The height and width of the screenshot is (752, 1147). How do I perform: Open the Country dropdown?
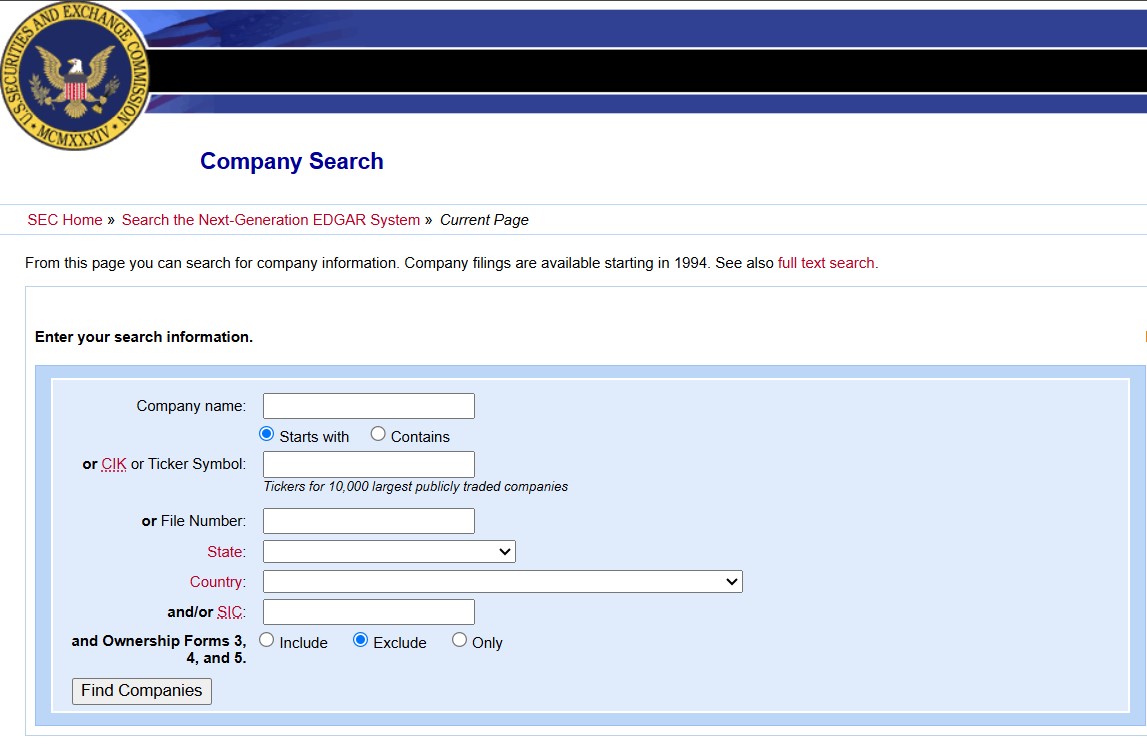503,582
